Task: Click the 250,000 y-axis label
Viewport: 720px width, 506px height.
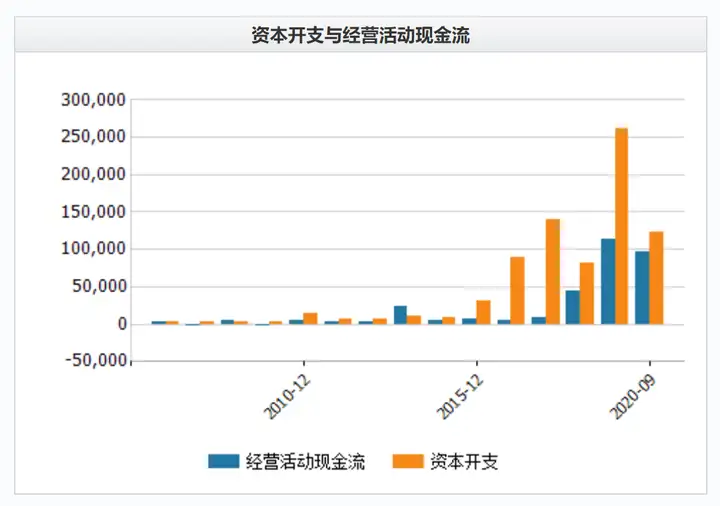Action: [93, 137]
